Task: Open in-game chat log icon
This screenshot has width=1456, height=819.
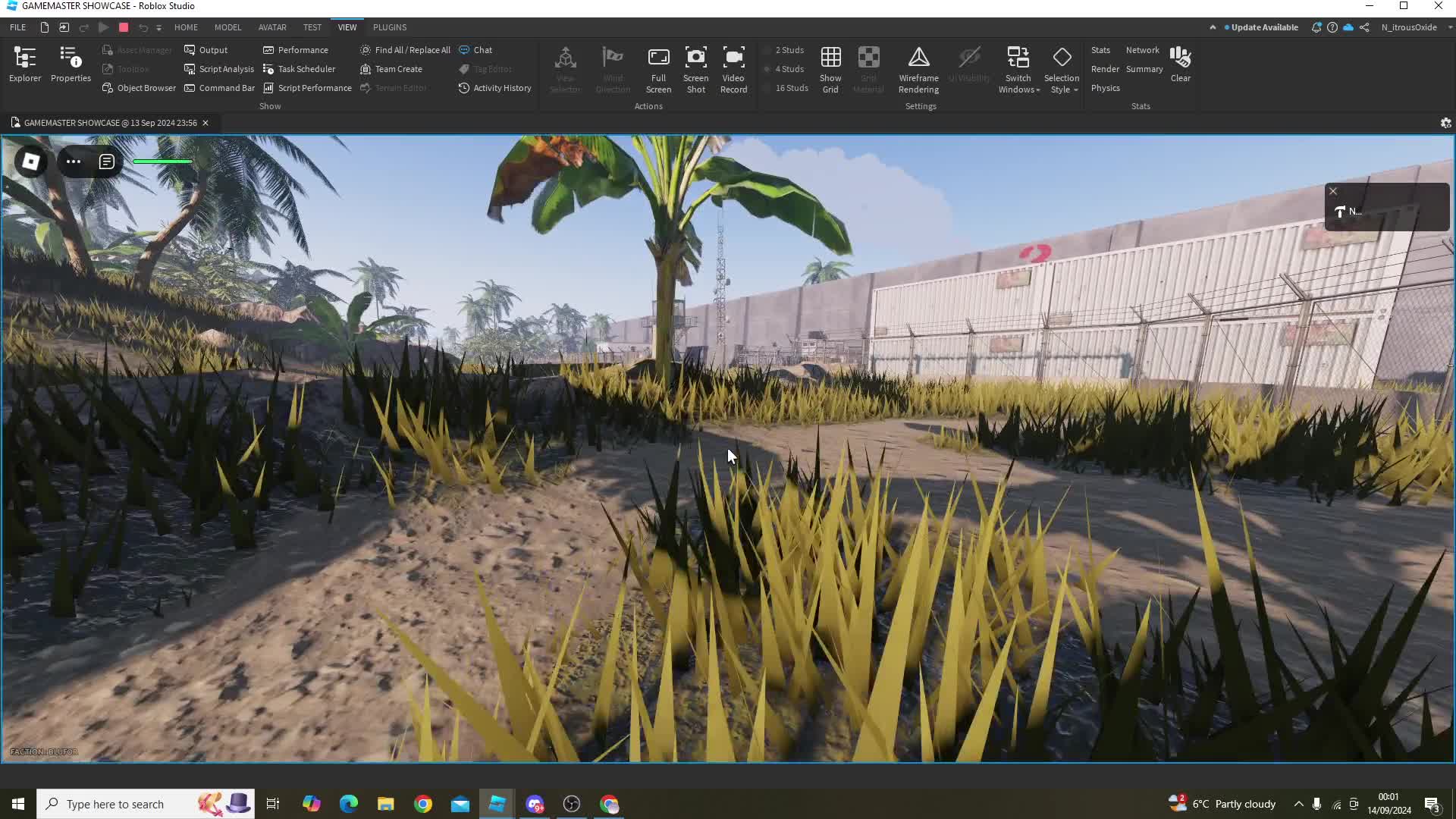Action: coord(106,162)
